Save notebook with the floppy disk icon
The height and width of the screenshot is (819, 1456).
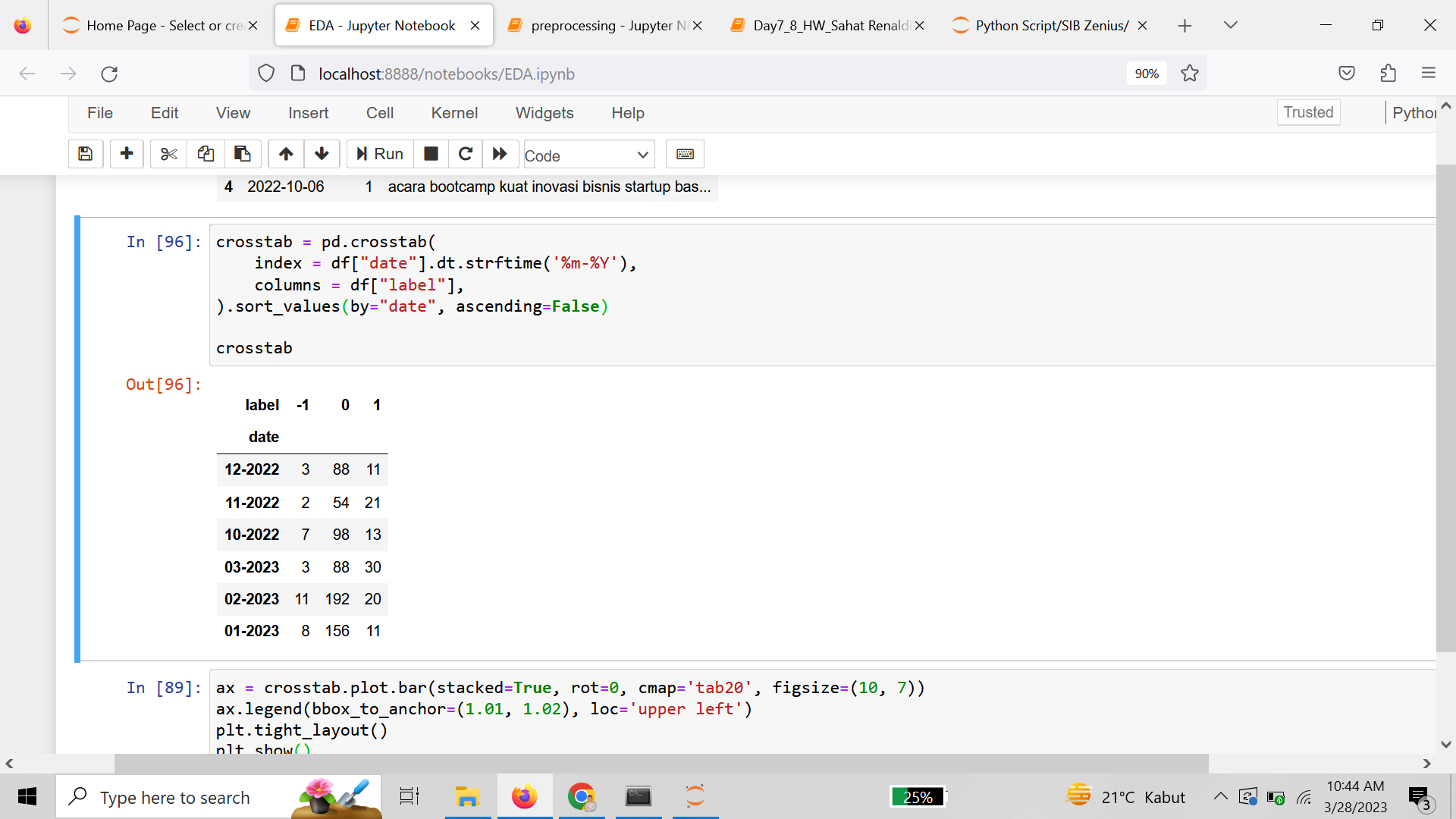click(86, 154)
